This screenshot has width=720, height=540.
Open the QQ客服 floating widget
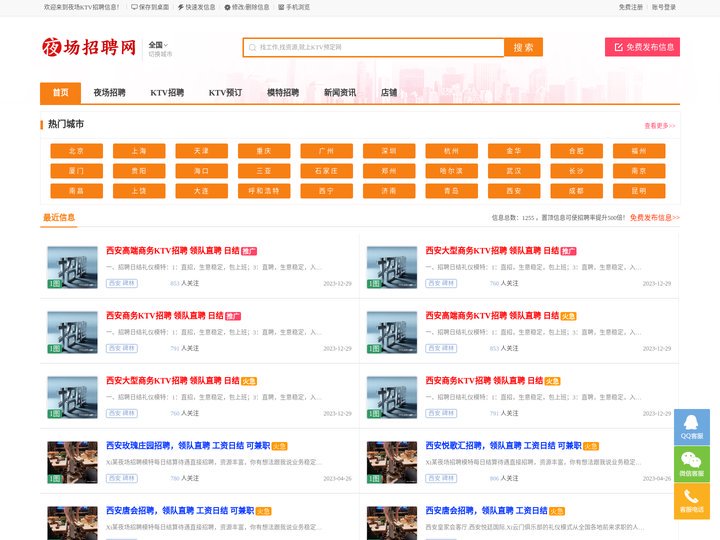[692, 427]
